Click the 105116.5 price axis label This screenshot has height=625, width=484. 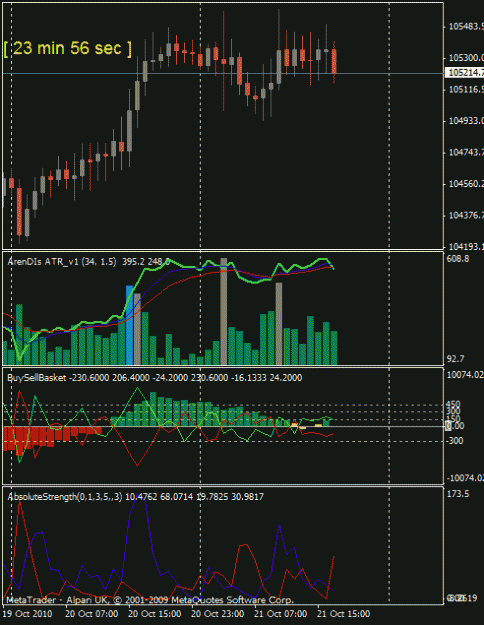[466, 90]
